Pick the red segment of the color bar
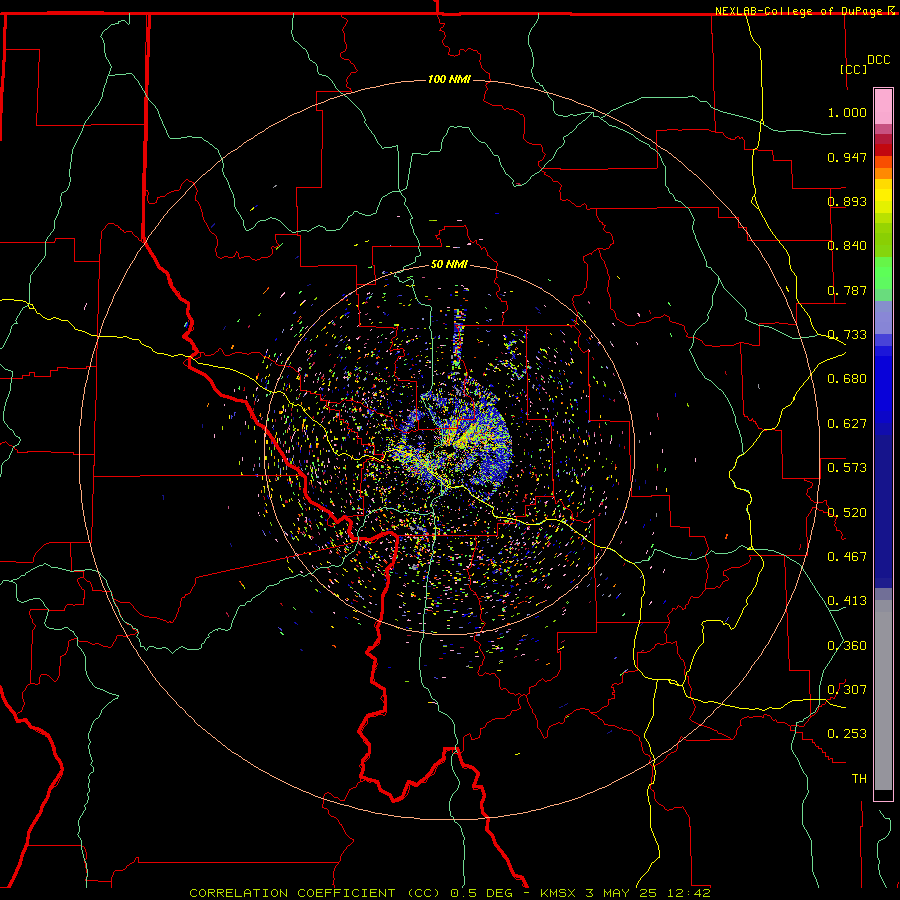 [883, 149]
